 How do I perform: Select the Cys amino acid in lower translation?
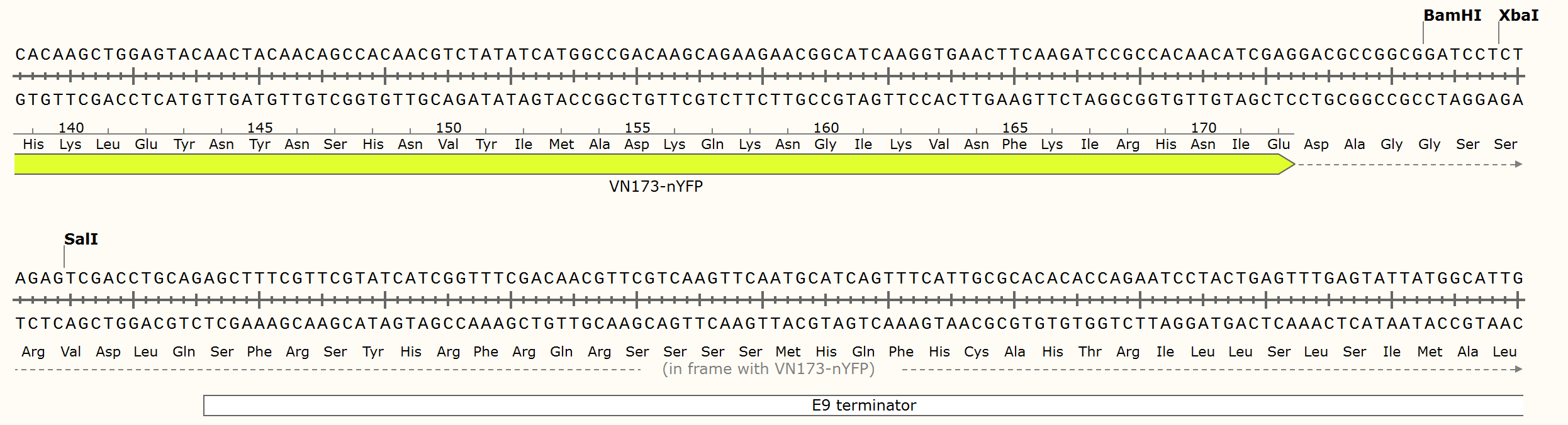(x=977, y=352)
